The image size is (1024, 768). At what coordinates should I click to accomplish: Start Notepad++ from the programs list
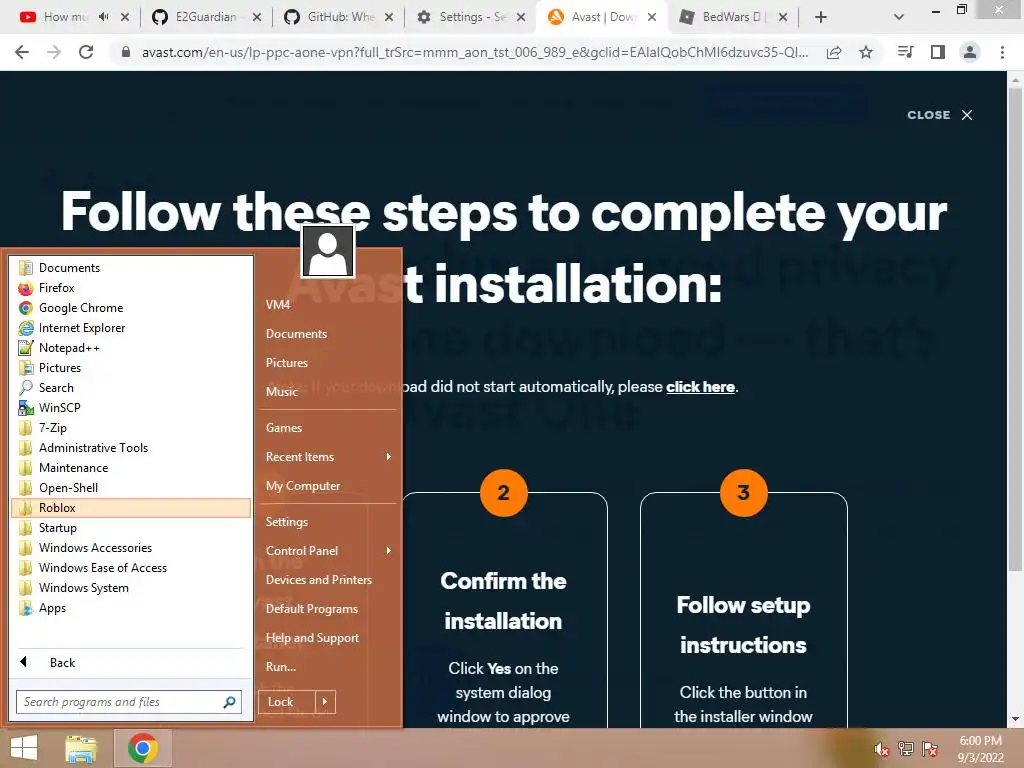(x=131, y=347)
